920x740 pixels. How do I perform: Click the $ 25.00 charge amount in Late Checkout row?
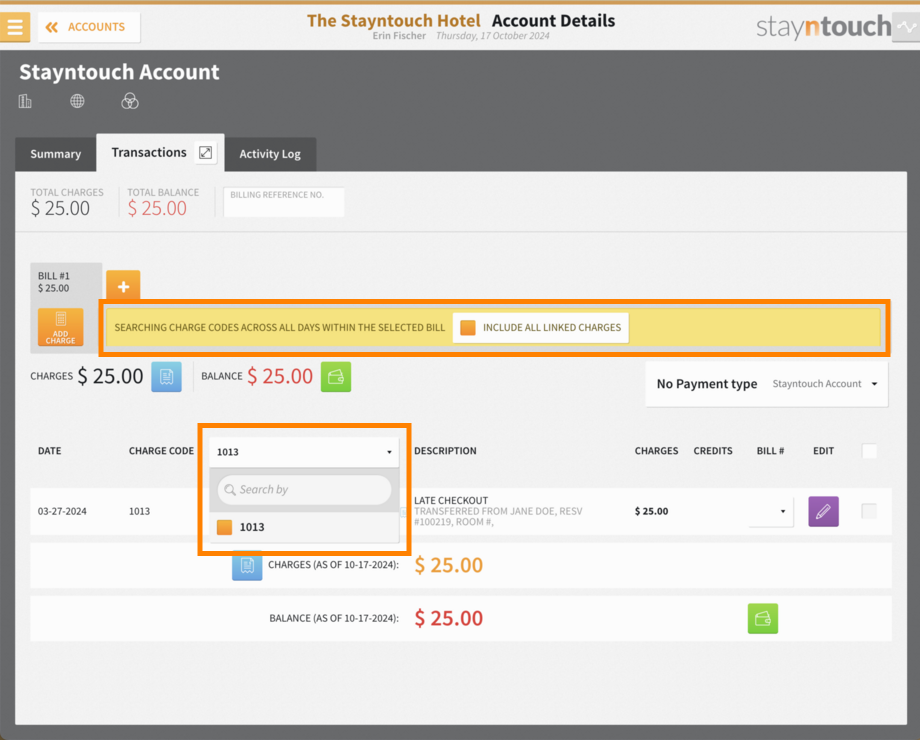point(651,511)
